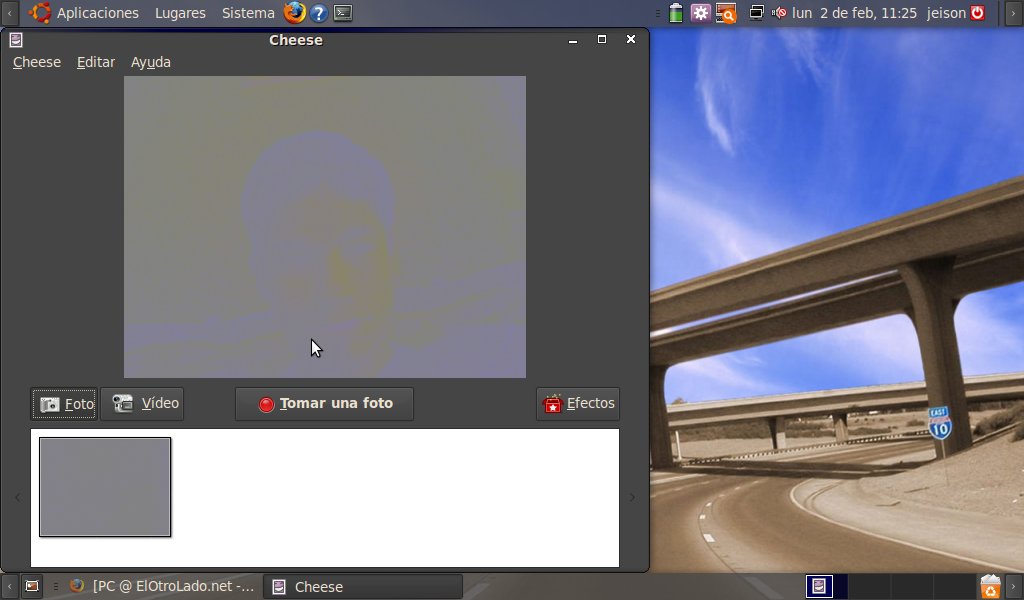1024x600 pixels.
Task: Hide top panel with left arrow
Action: [x=9, y=13]
